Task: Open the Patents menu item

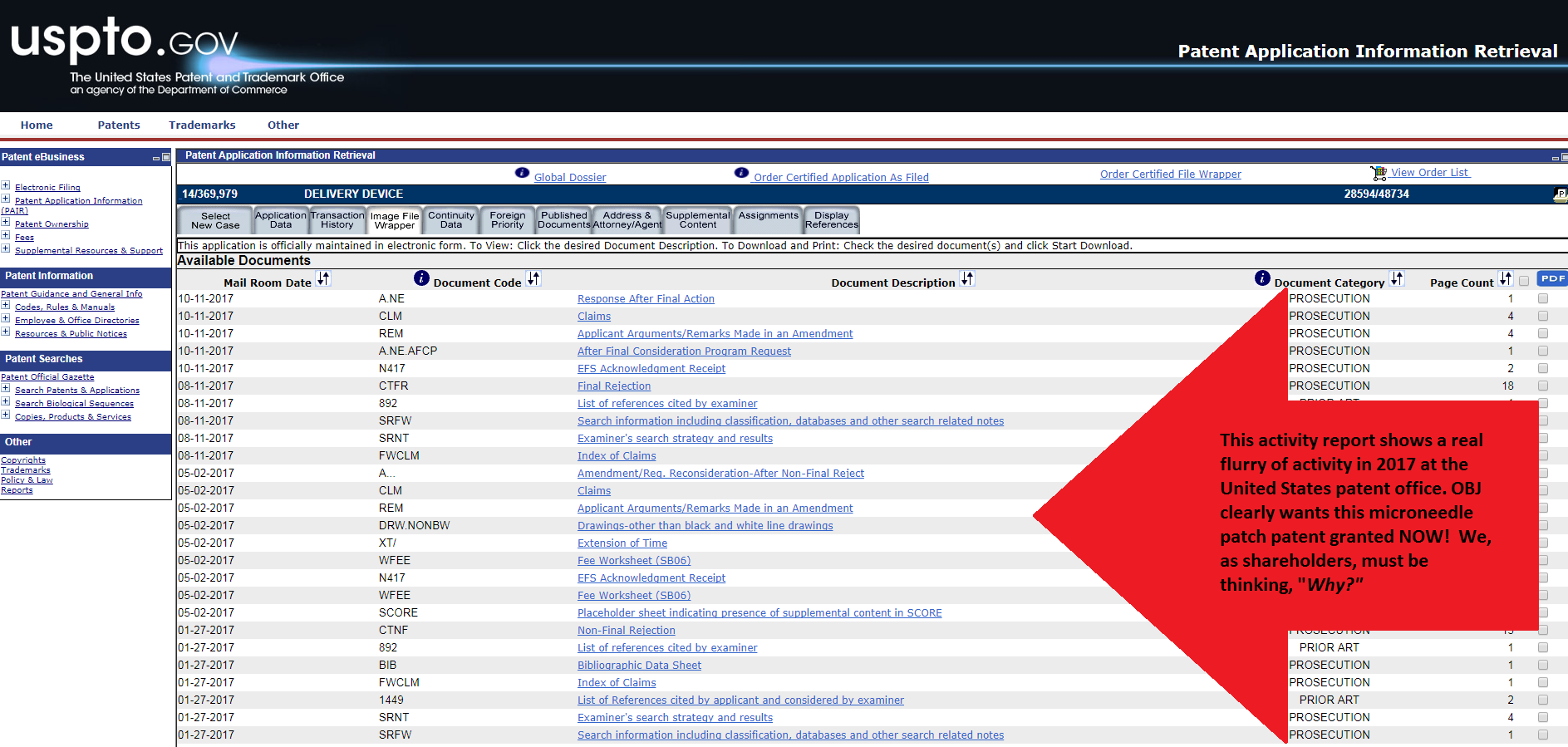Action: coord(119,125)
